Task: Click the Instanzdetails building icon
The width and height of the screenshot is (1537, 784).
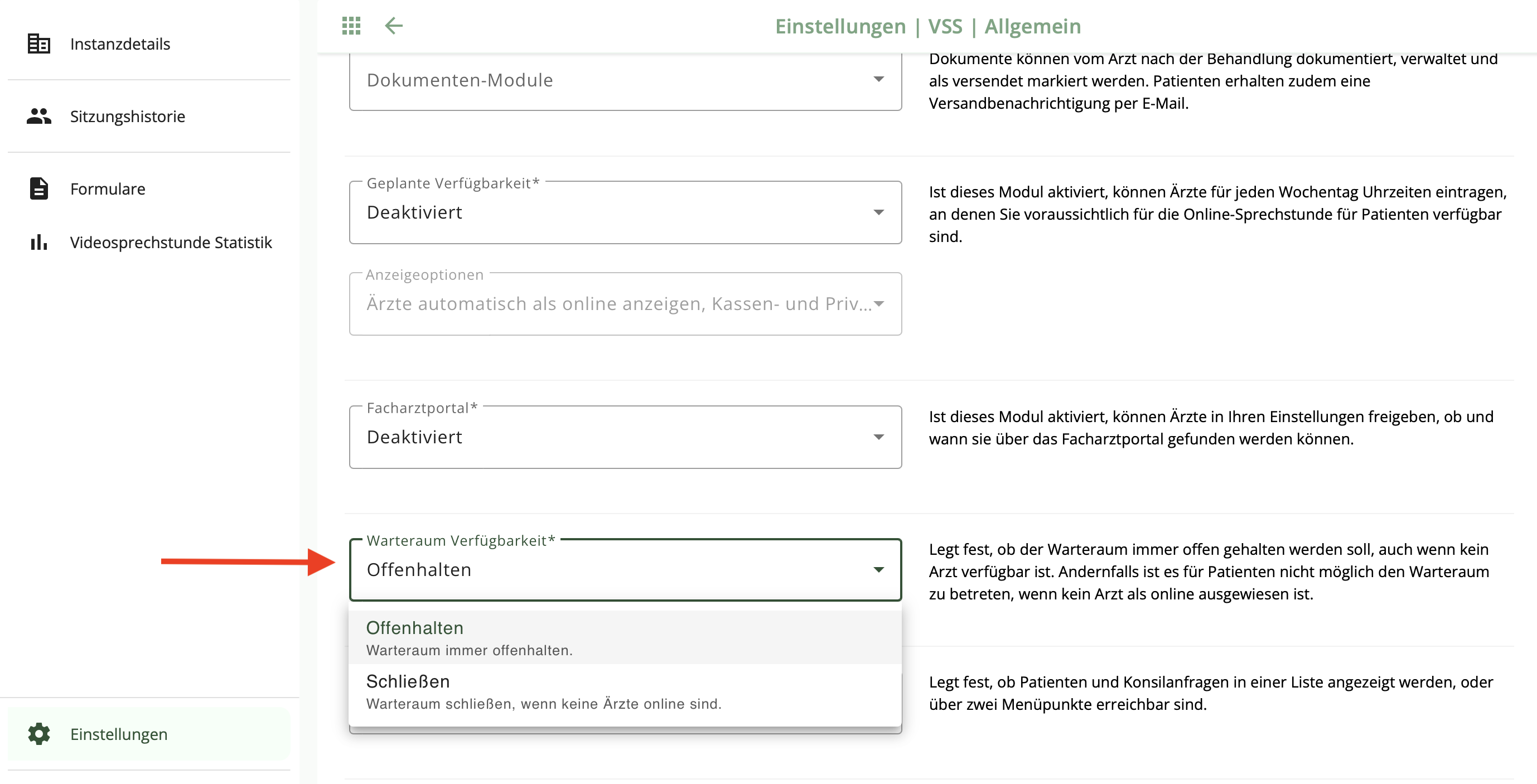Action: tap(39, 43)
